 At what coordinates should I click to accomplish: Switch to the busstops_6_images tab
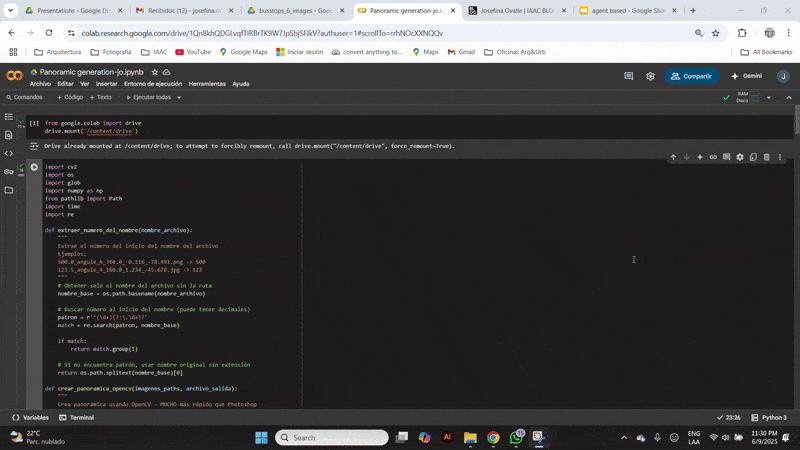(x=295, y=10)
